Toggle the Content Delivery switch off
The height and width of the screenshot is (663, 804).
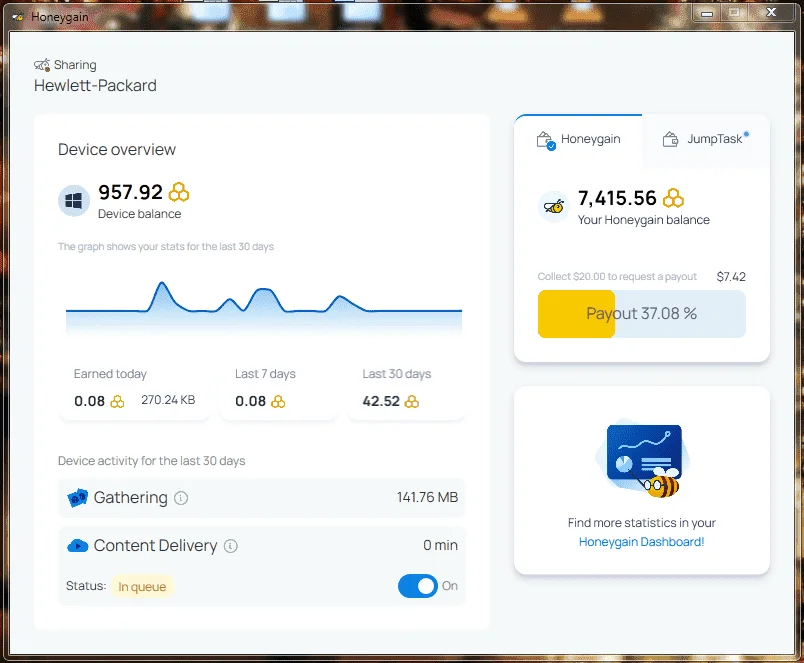(418, 586)
